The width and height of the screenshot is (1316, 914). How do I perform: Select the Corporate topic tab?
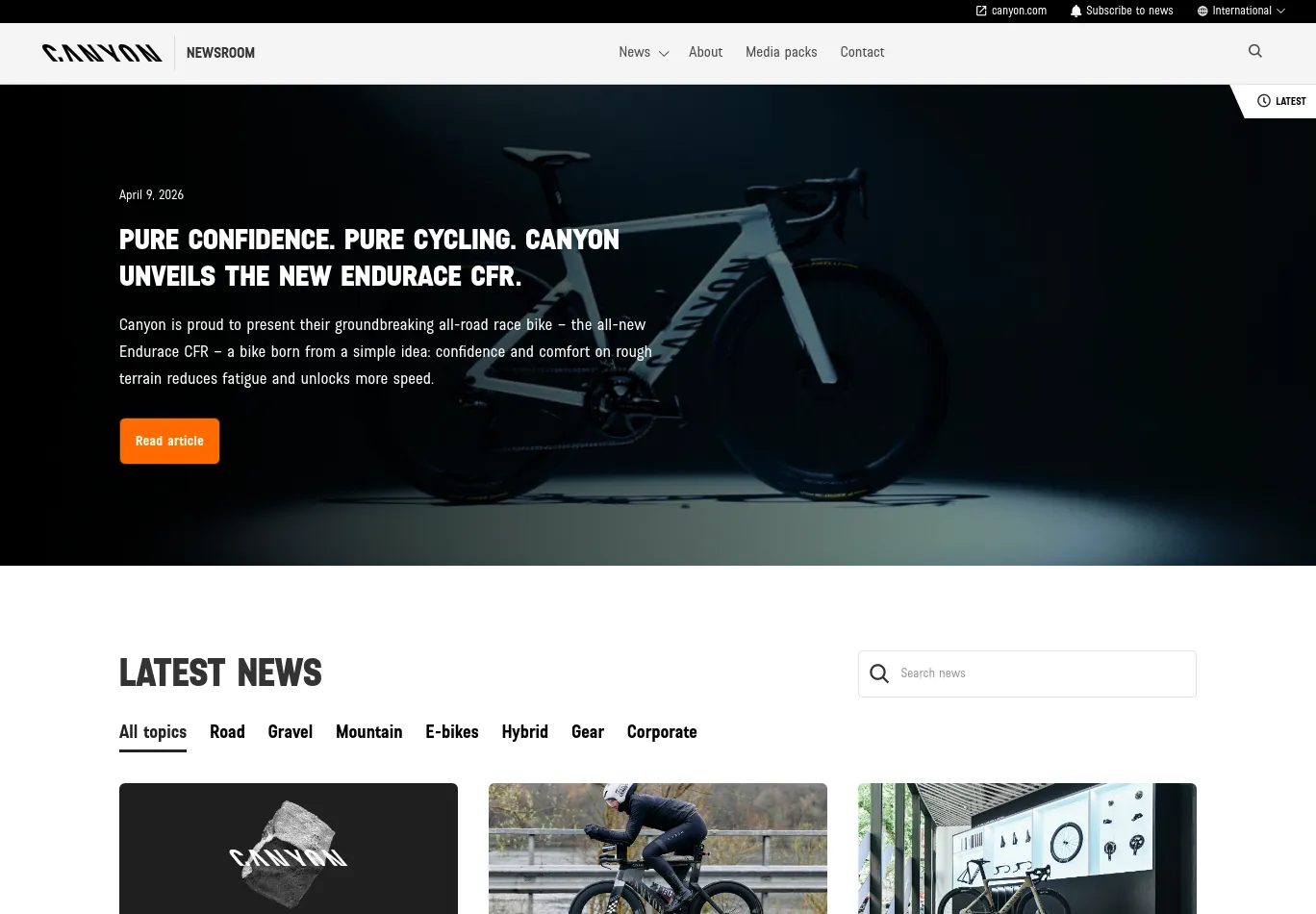662,732
